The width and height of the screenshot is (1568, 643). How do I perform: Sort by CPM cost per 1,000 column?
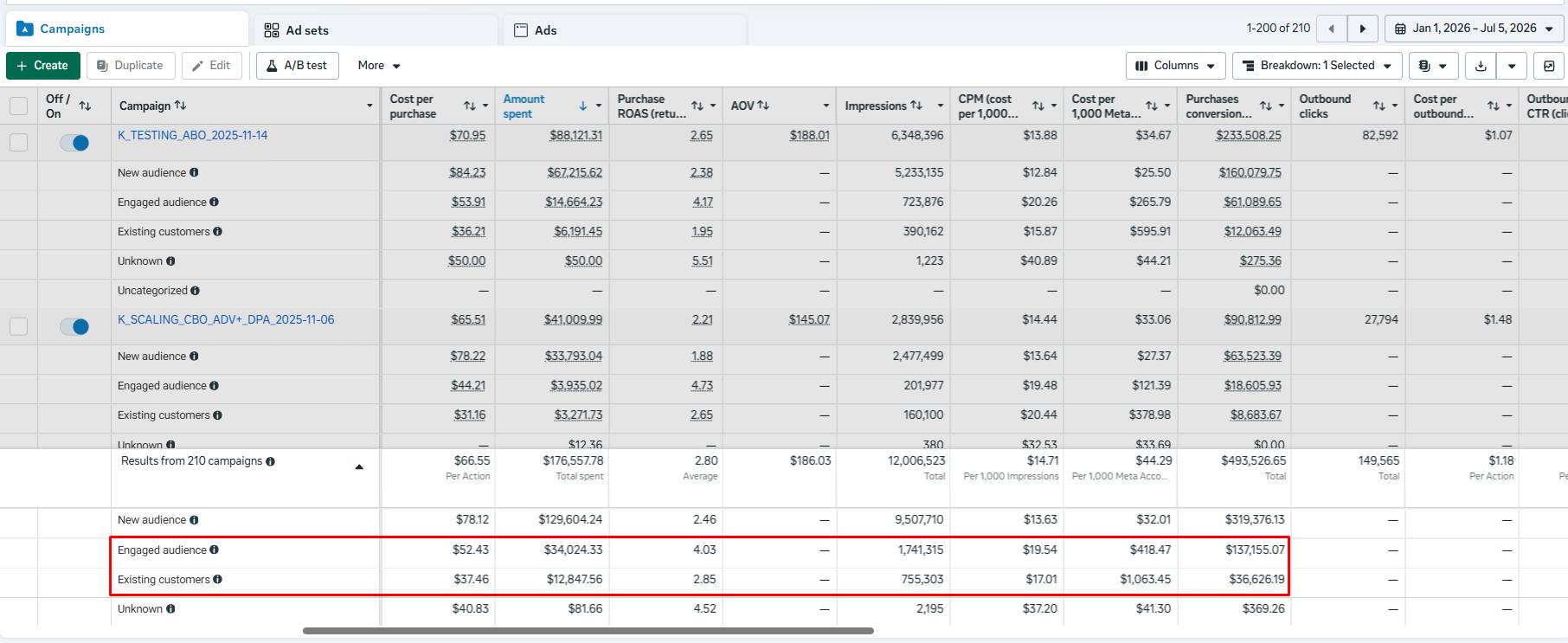coord(1038,106)
